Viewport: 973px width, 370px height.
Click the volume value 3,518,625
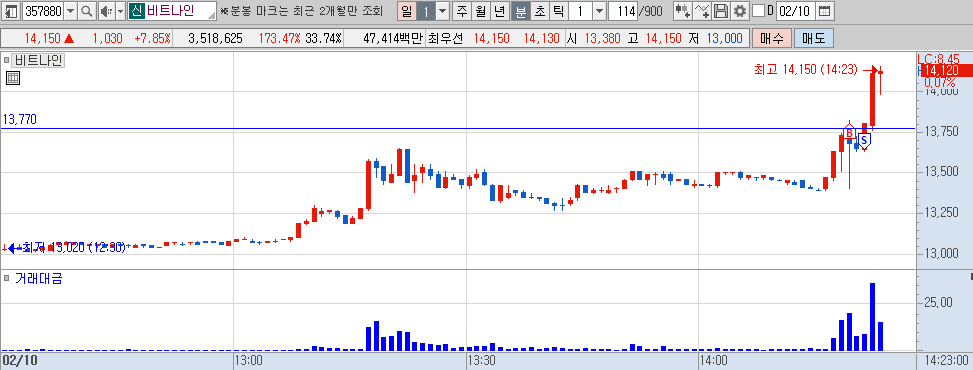coord(215,38)
